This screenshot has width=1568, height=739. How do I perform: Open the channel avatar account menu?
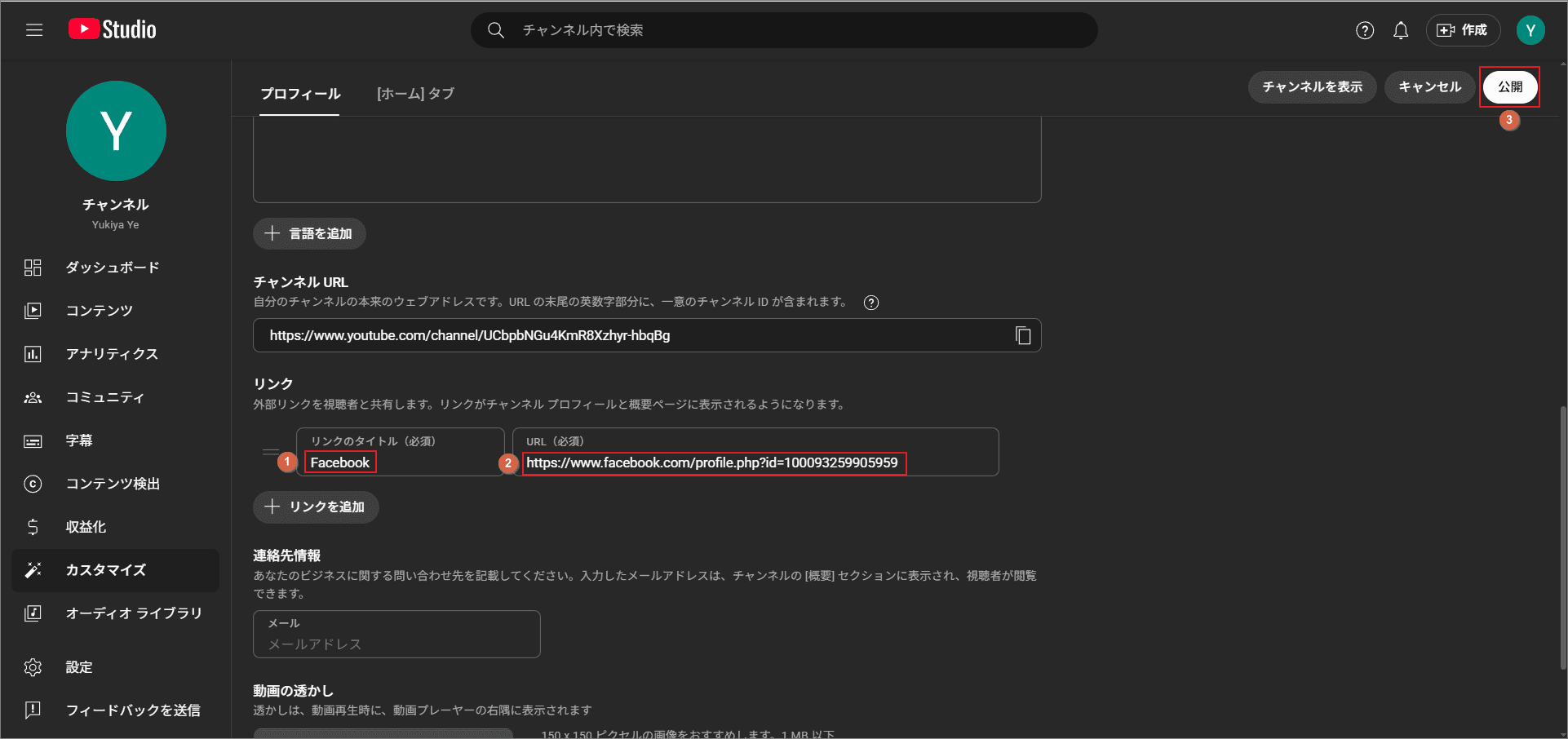(1531, 29)
